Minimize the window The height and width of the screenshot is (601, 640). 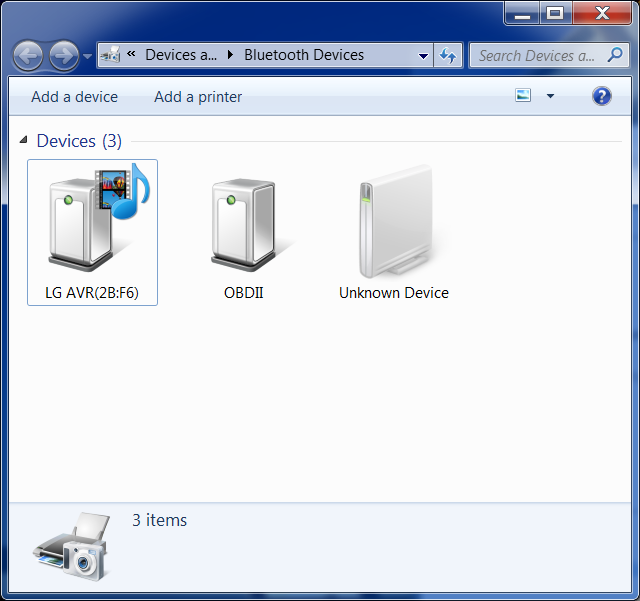point(522,13)
